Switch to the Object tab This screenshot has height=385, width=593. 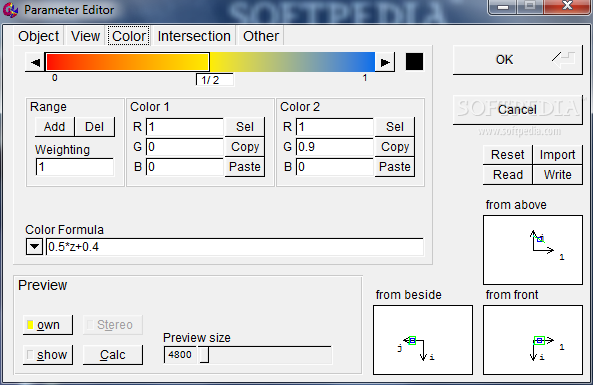pos(38,36)
